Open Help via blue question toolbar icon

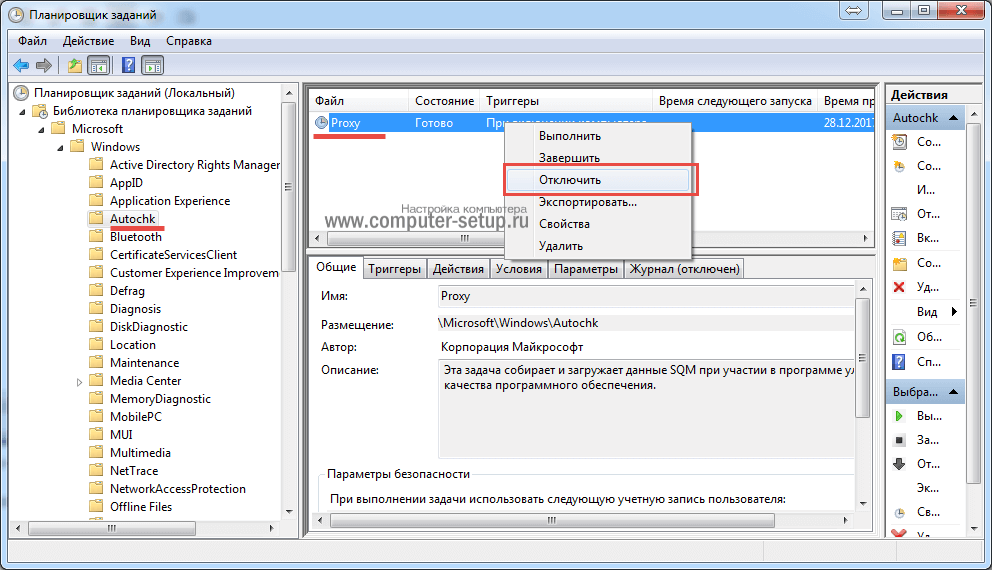128,66
